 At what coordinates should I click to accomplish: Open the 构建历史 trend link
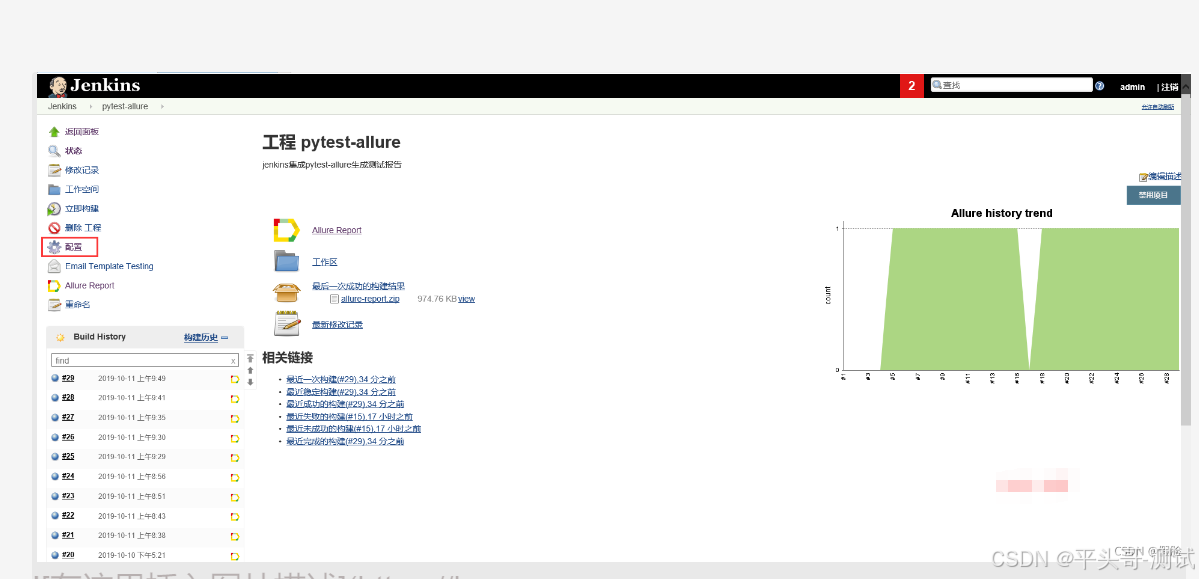pos(200,337)
